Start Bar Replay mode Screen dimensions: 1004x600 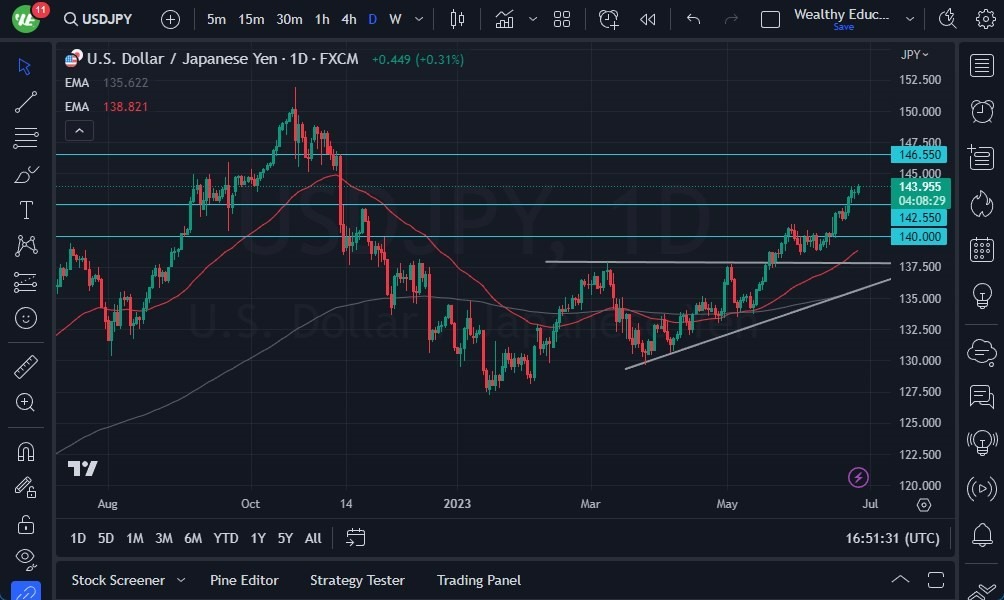(647, 18)
